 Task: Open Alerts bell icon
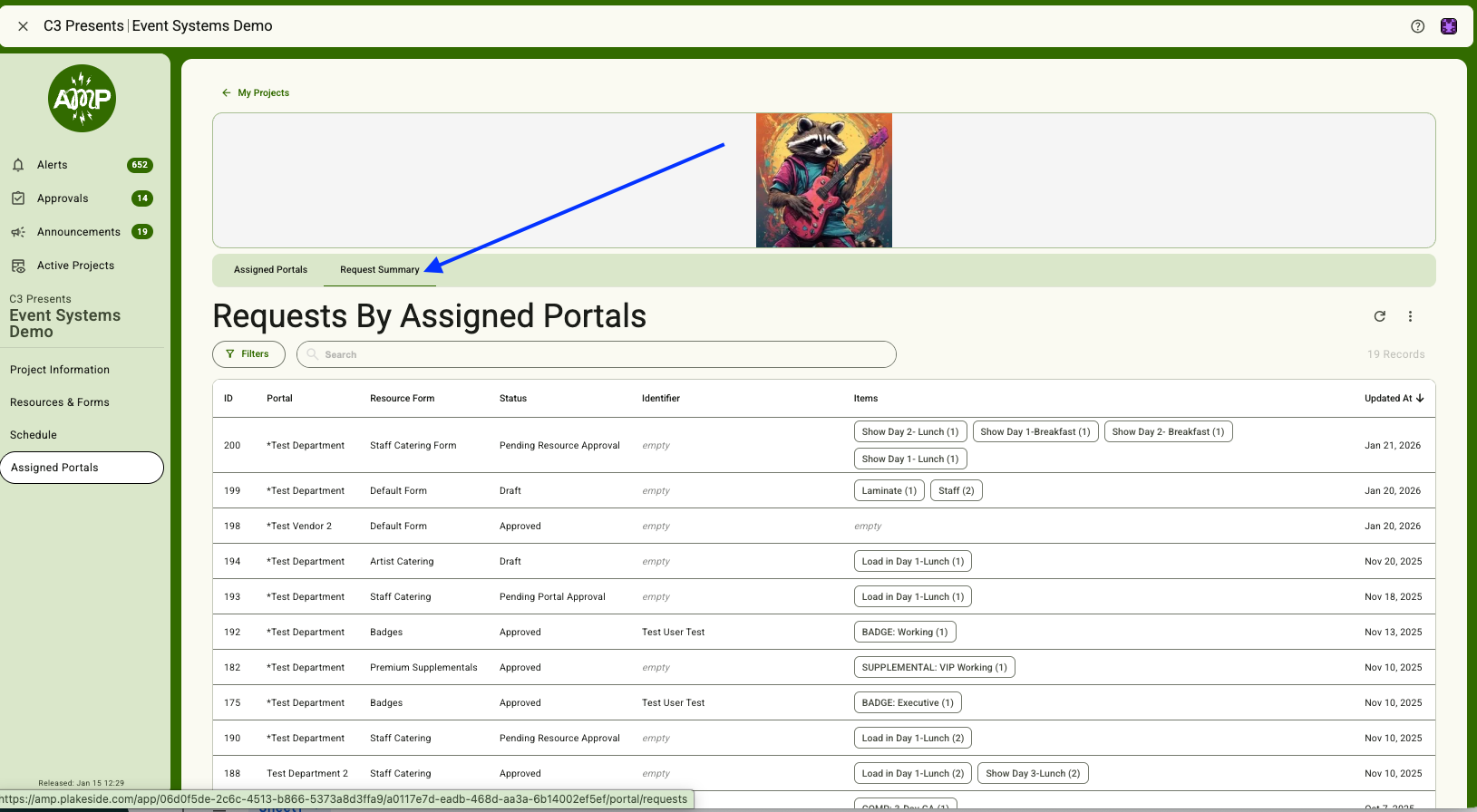click(18, 165)
